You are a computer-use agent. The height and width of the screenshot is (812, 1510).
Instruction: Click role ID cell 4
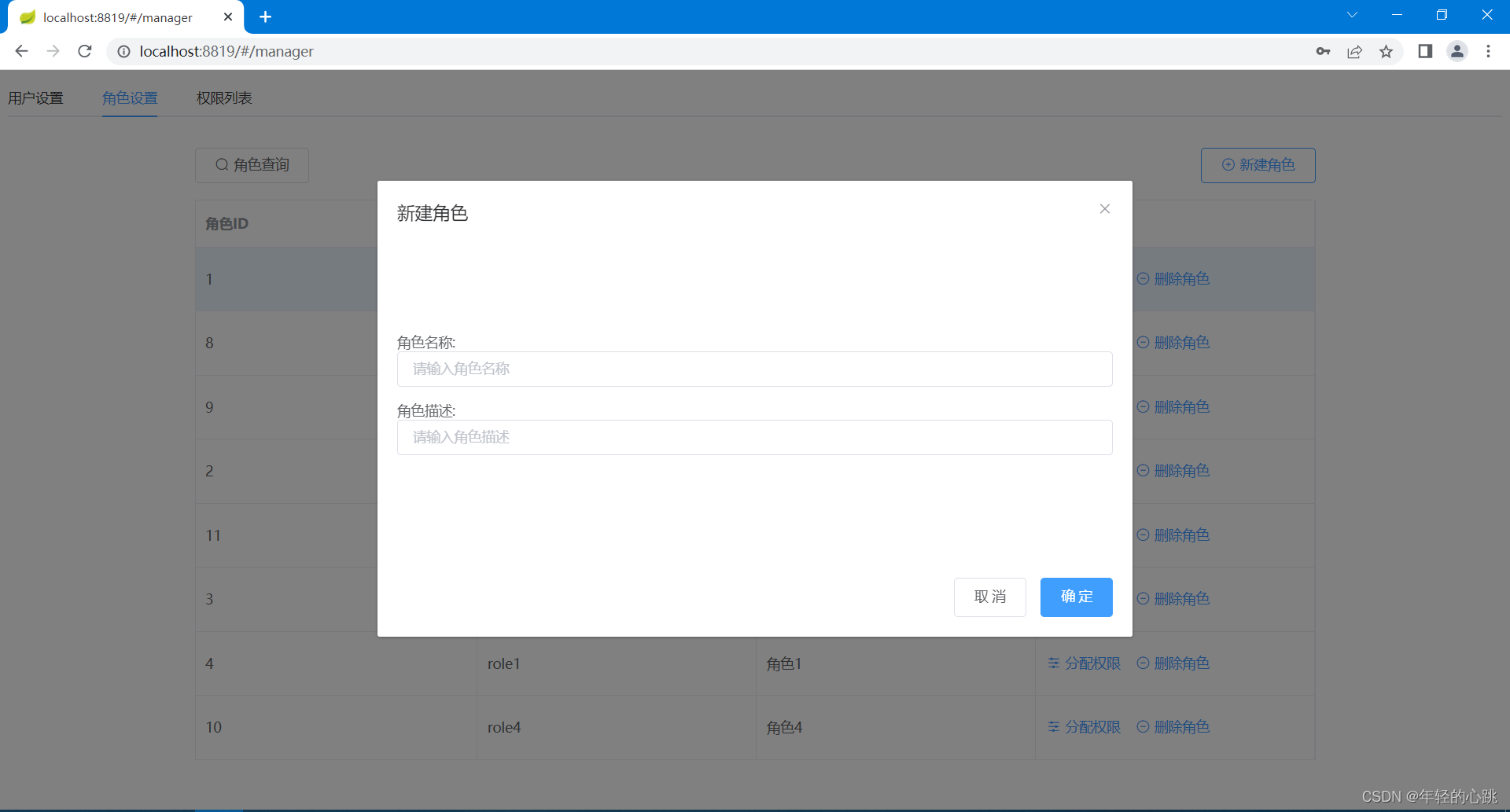[x=336, y=663]
